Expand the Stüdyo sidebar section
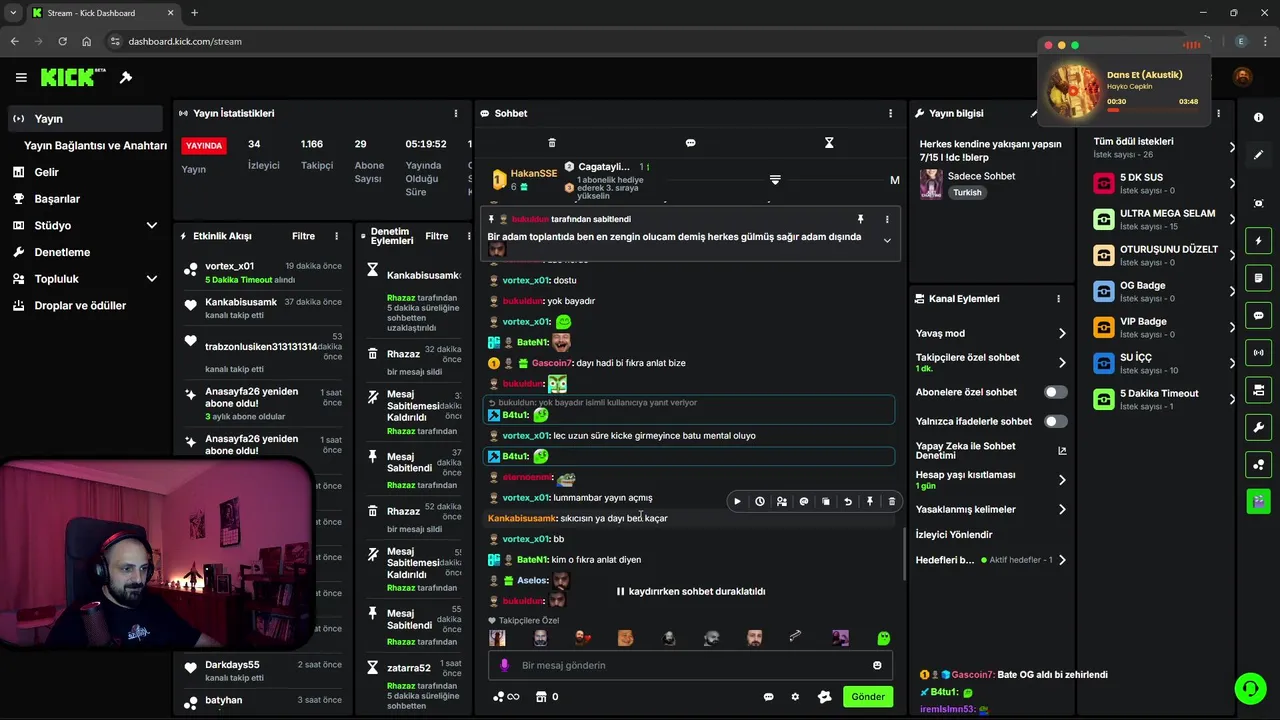 152,226
